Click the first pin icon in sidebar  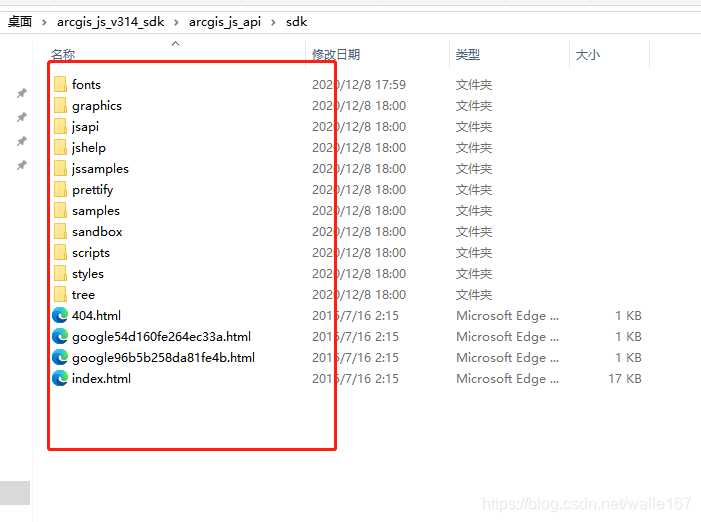click(x=21, y=94)
